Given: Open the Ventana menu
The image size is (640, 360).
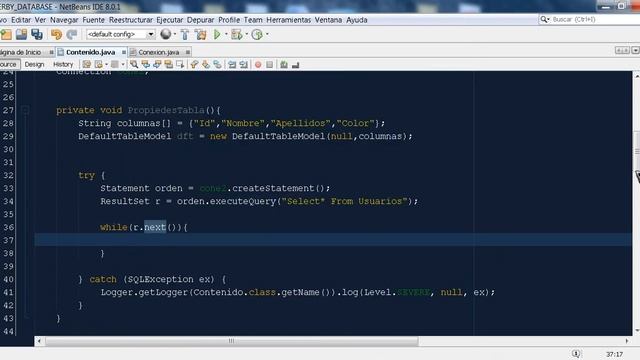Looking at the screenshot, I should [x=328, y=20].
